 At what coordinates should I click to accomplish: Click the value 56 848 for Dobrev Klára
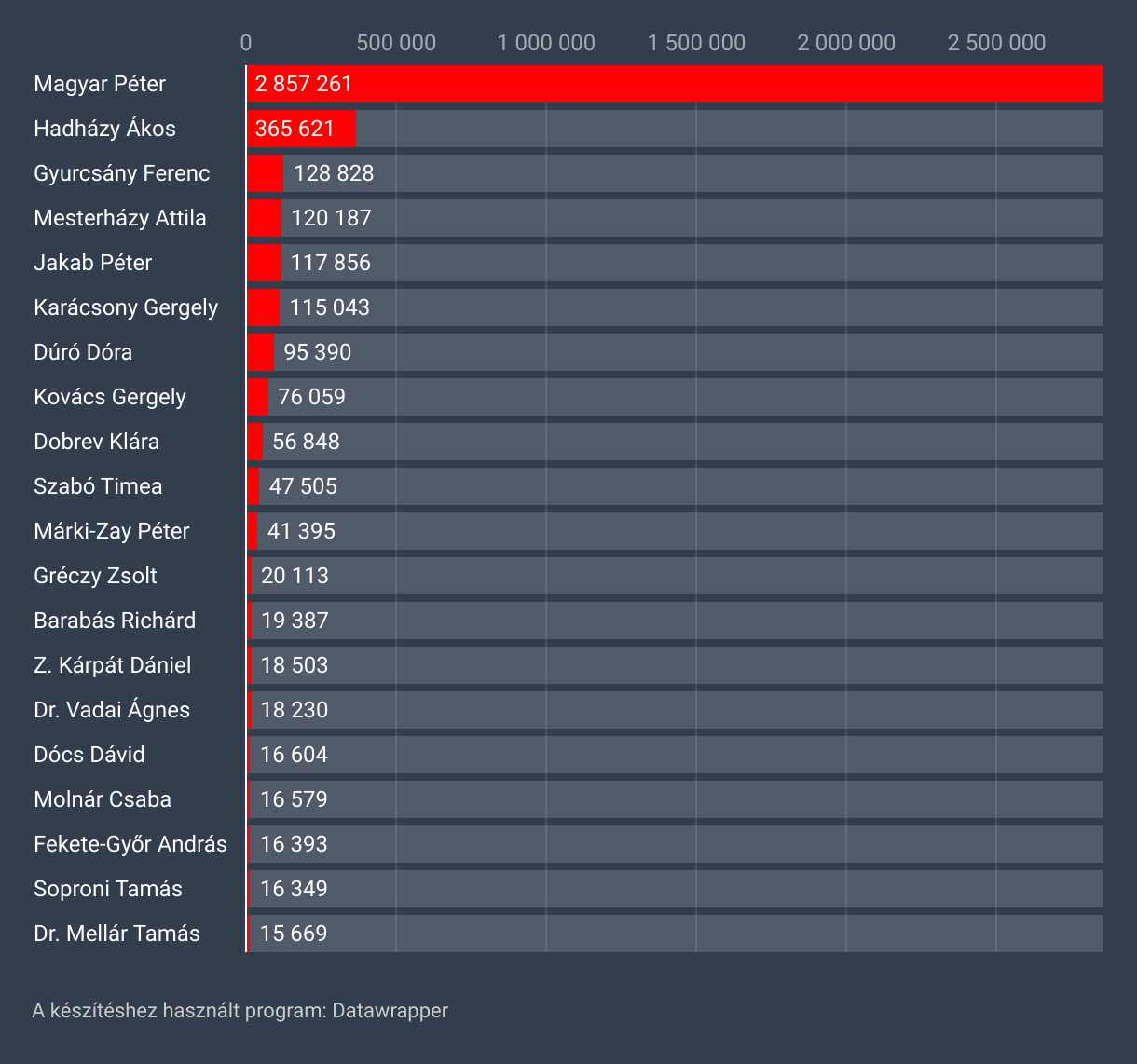(306, 442)
